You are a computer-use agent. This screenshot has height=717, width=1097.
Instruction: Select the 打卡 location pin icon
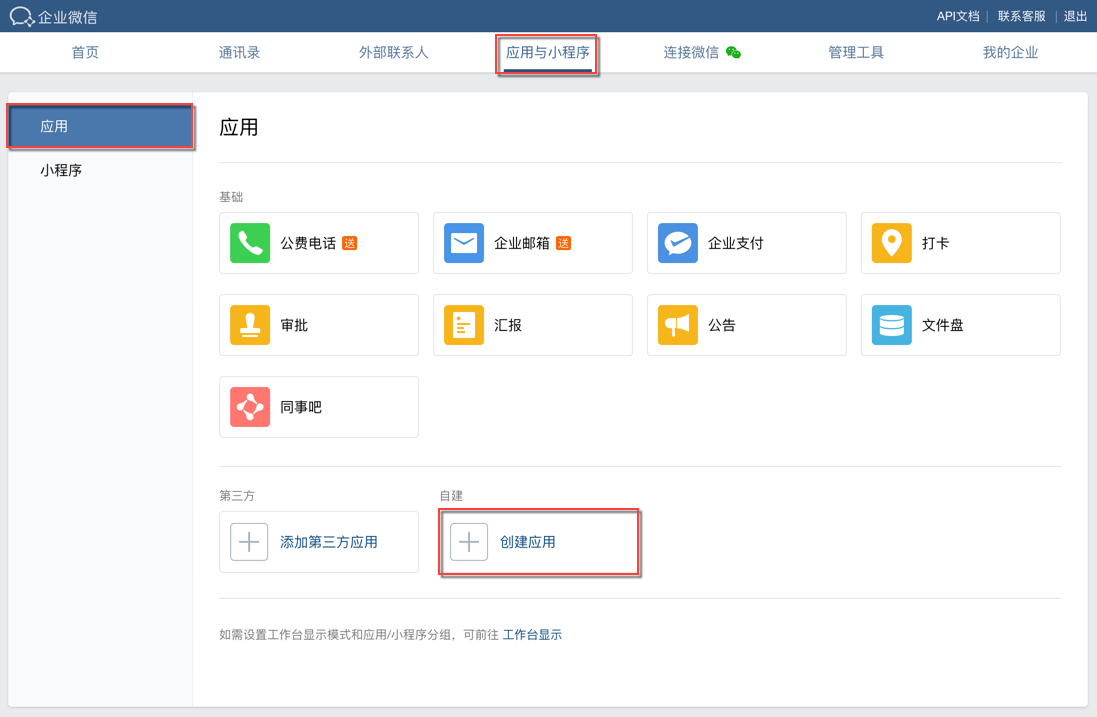pos(892,243)
